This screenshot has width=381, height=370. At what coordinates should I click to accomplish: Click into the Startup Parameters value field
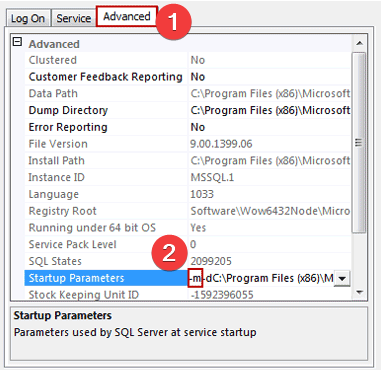click(x=262, y=278)
